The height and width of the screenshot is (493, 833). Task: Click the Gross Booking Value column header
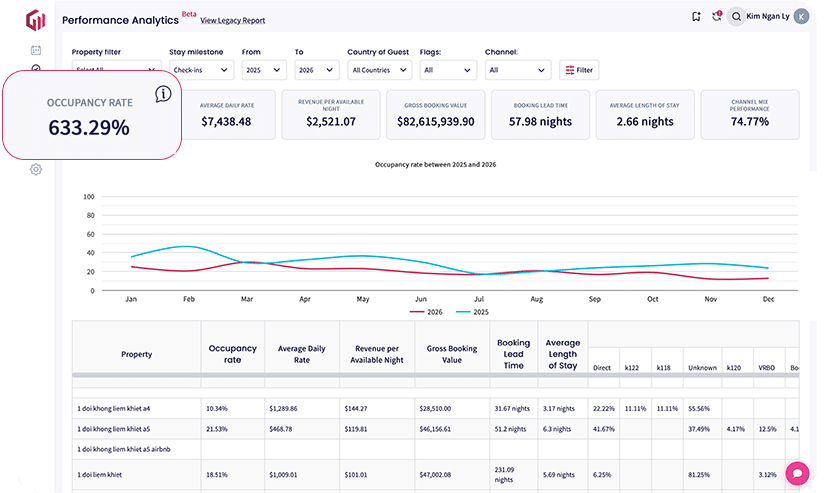[452, 354]
